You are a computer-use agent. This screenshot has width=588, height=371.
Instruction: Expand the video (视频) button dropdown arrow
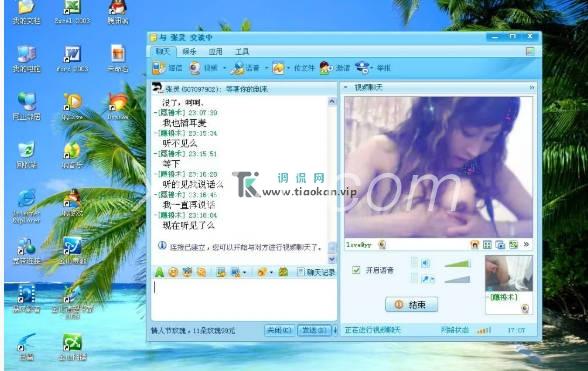[225, 68]
